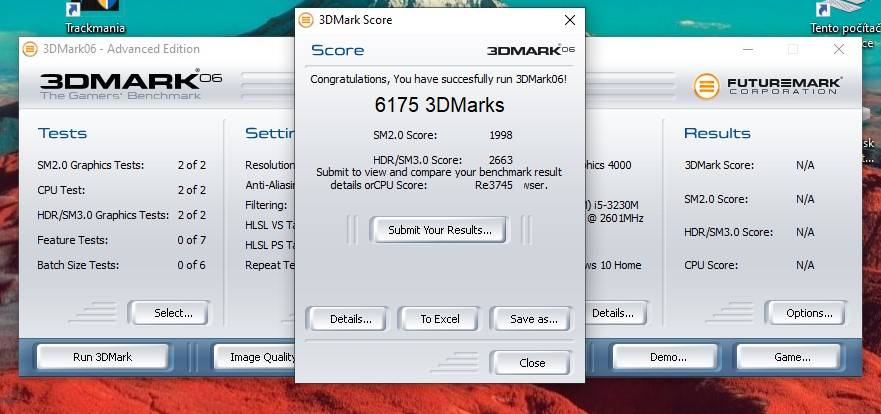Click the Futuremark Corporation logo
881x414 pixels.
767,86
